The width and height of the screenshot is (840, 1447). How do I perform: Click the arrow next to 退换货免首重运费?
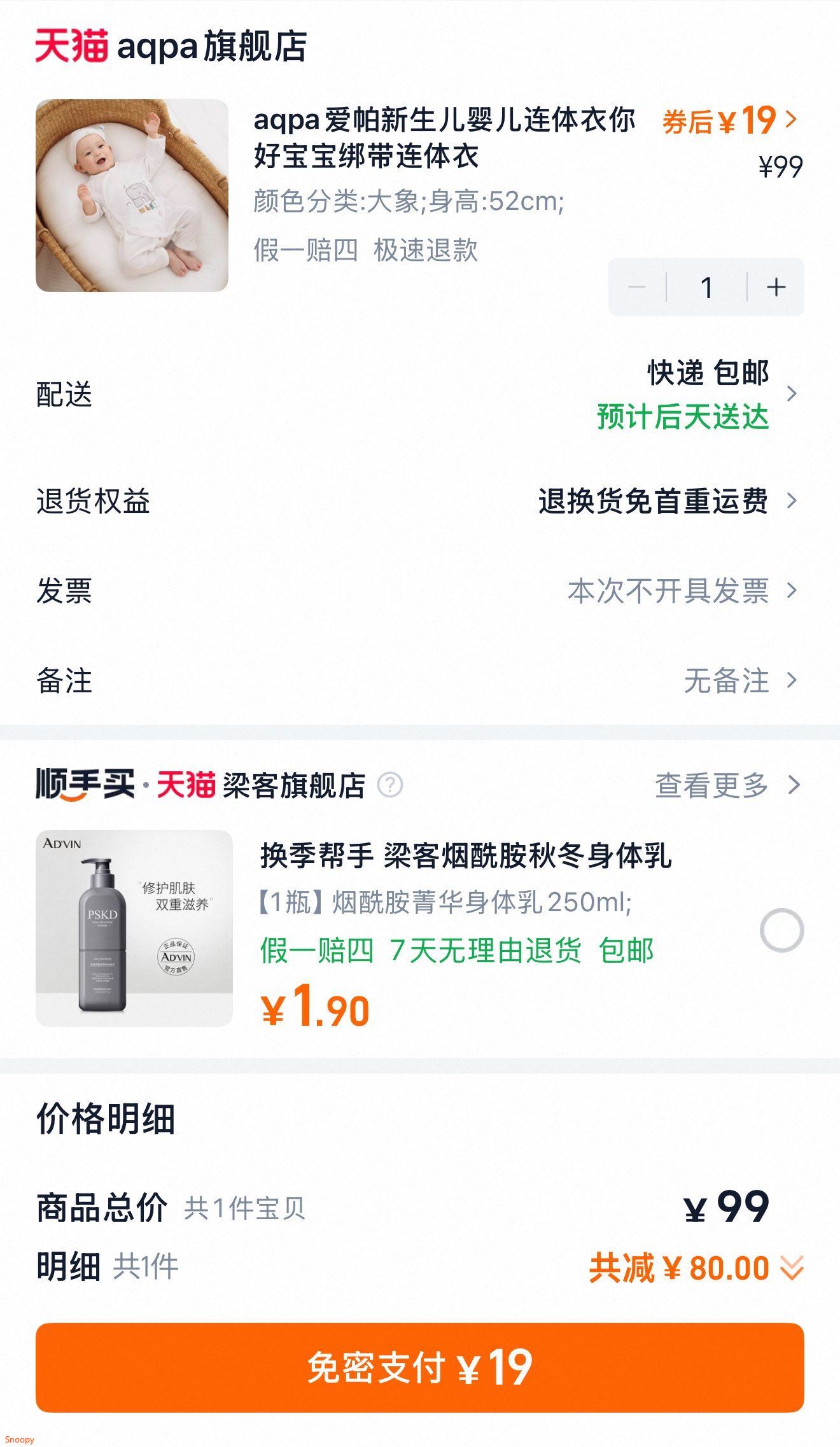(792, 501)
